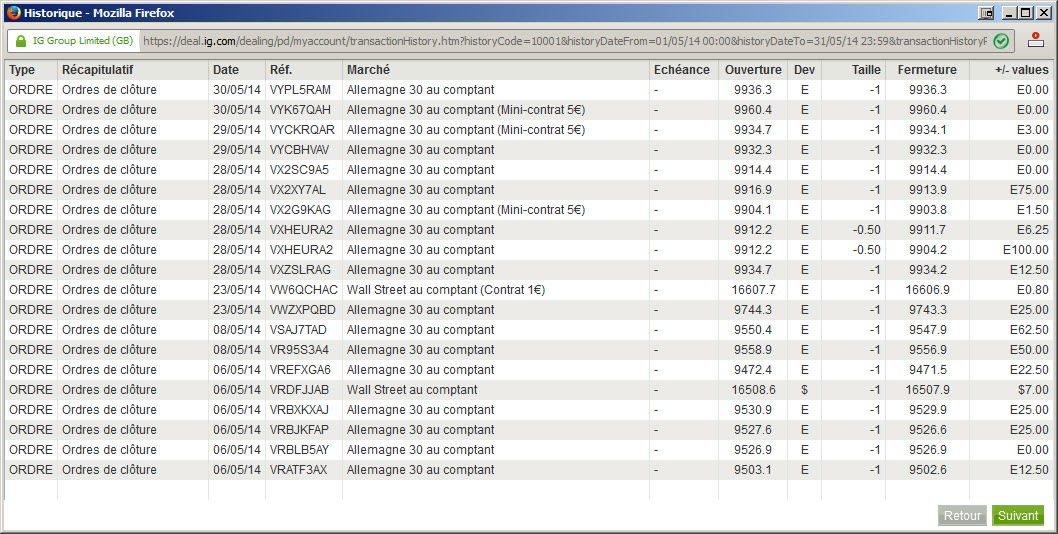This screenshot has height=534, width=1058.
Task: Select reference VRBXKXAJ
Action: pos(300,410)
